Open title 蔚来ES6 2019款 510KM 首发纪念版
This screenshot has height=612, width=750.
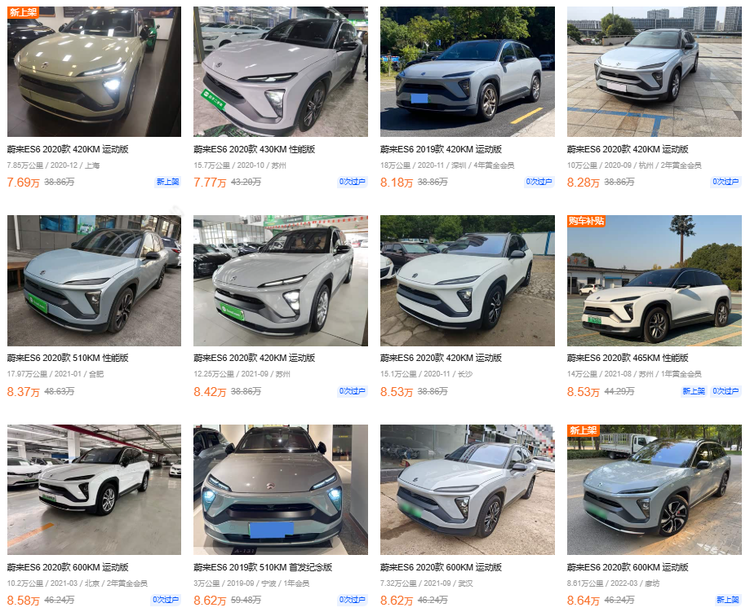[263, 567]
